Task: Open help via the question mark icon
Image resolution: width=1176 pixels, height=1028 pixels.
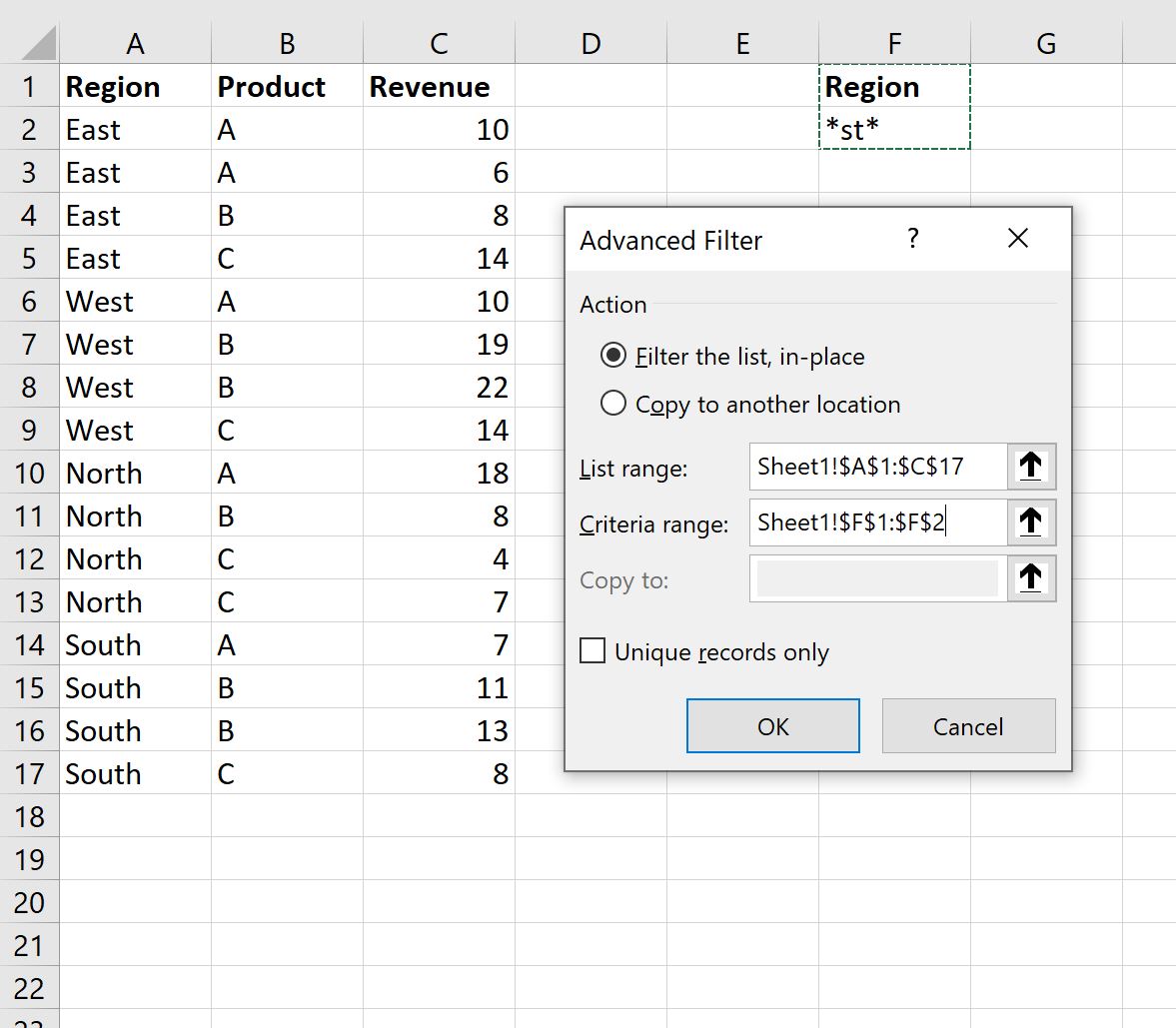Action: [x=912, y=239]
